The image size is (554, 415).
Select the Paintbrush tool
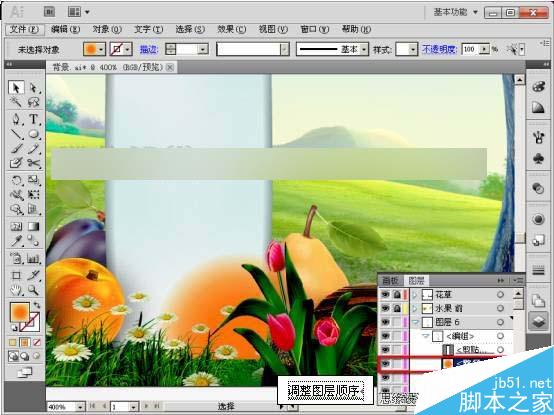point(16,149)
